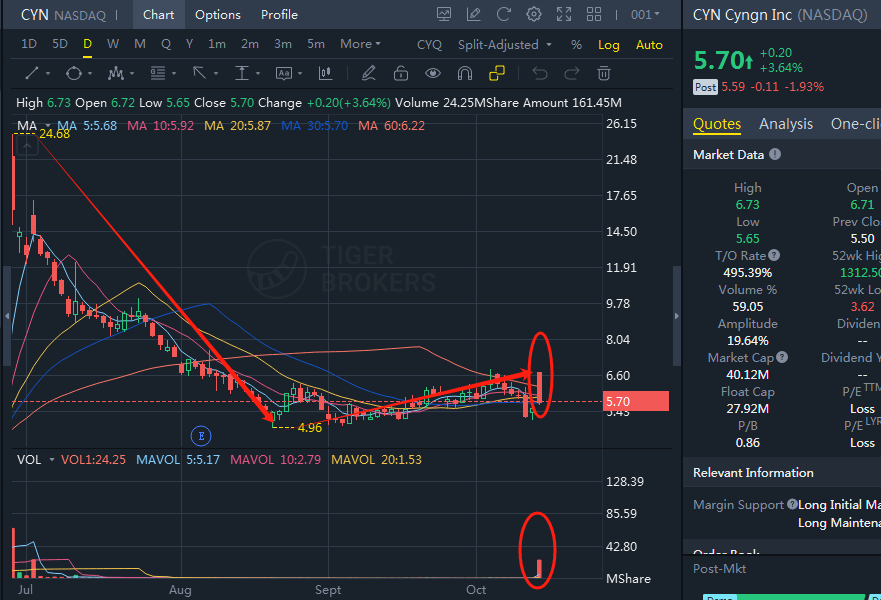Click the current price 5.70 label
Image resolution: width=881 pixels, height=600 pixels.
tap(635, 401)
